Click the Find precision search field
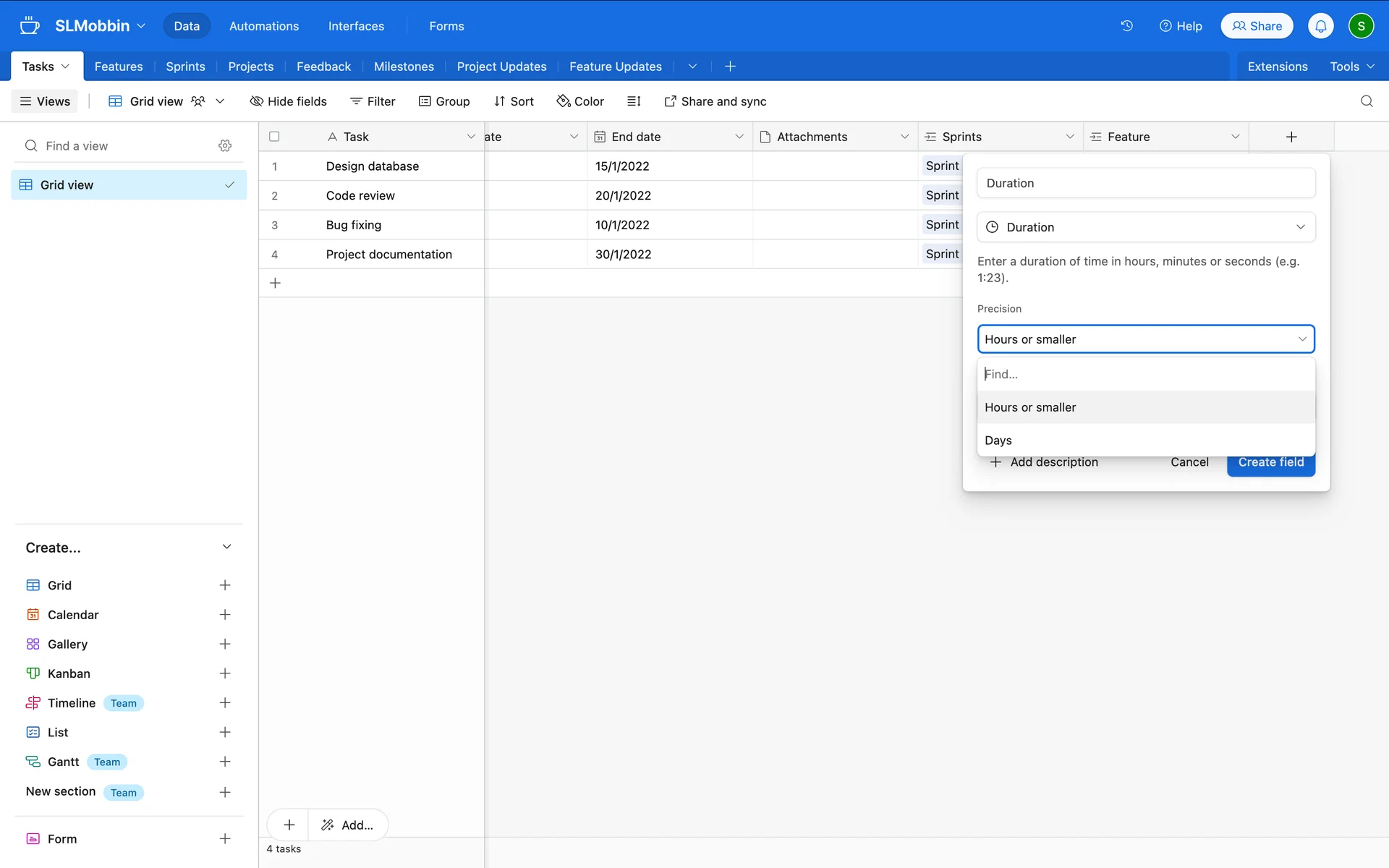This screenshot has height=868, width=1389. coord(1145,374)
